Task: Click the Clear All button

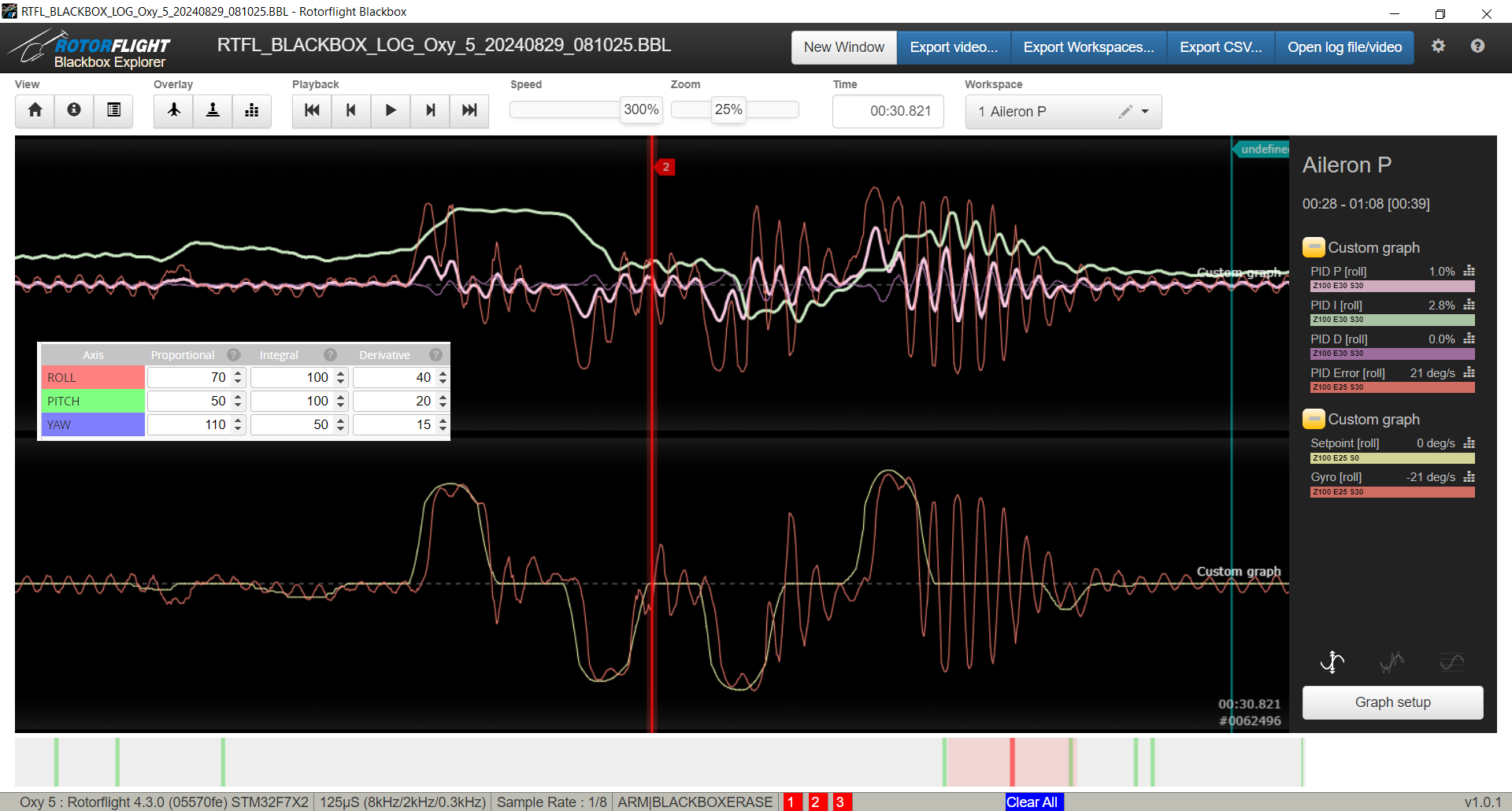Action: coord(1032,802)
